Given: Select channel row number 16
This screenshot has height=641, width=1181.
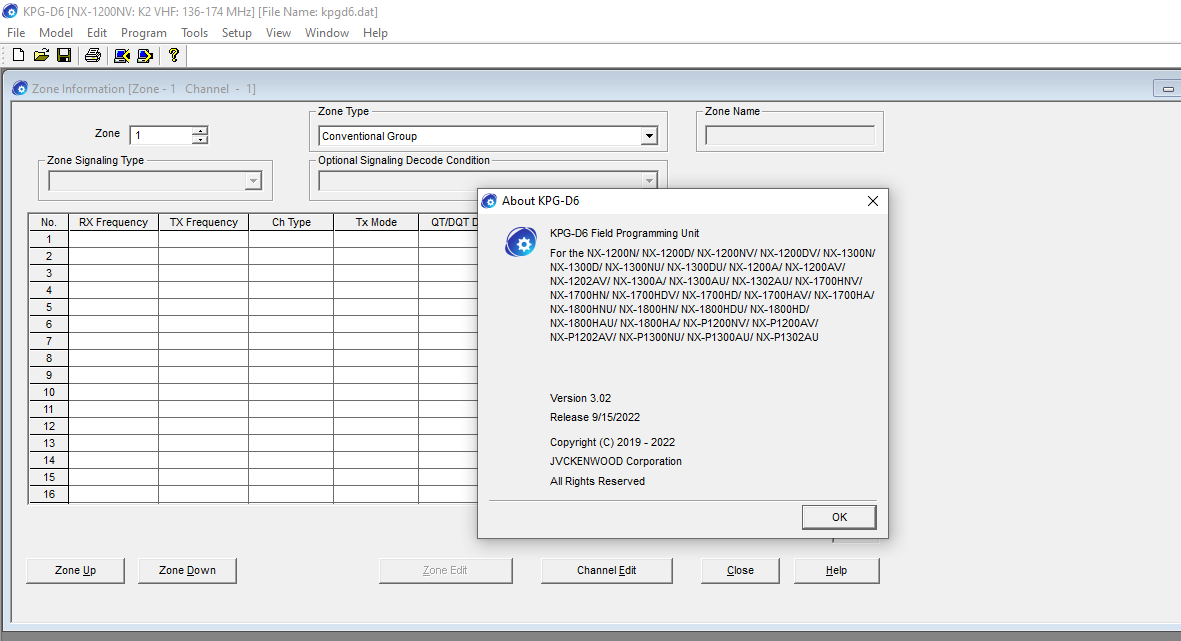Looking at the screenshot, I should pos(49,494).
